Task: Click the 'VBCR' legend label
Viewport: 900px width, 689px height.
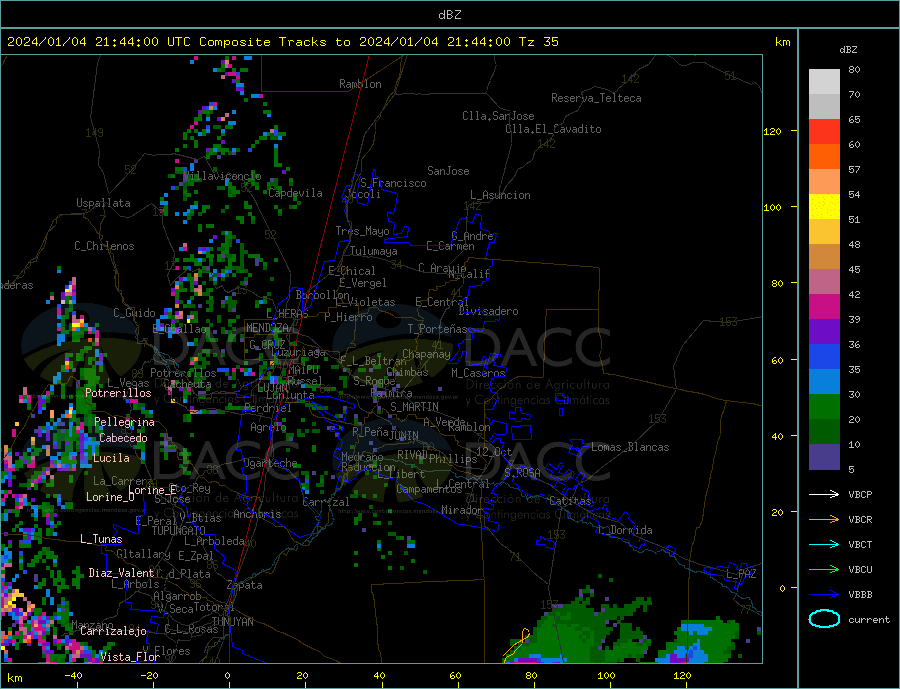Action: pos(860,520)
